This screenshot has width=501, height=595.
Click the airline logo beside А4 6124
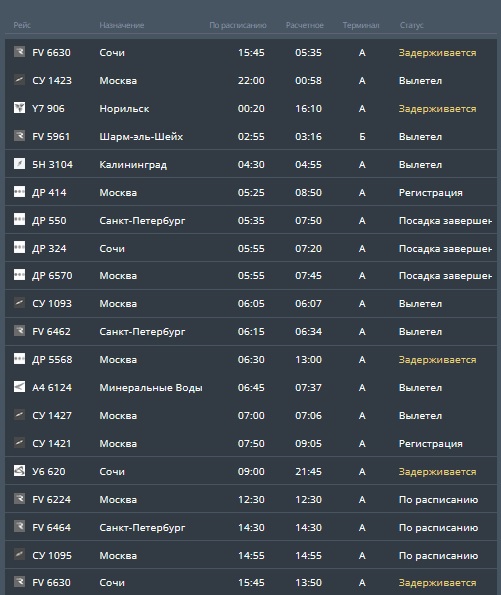[x=19, y=387]
